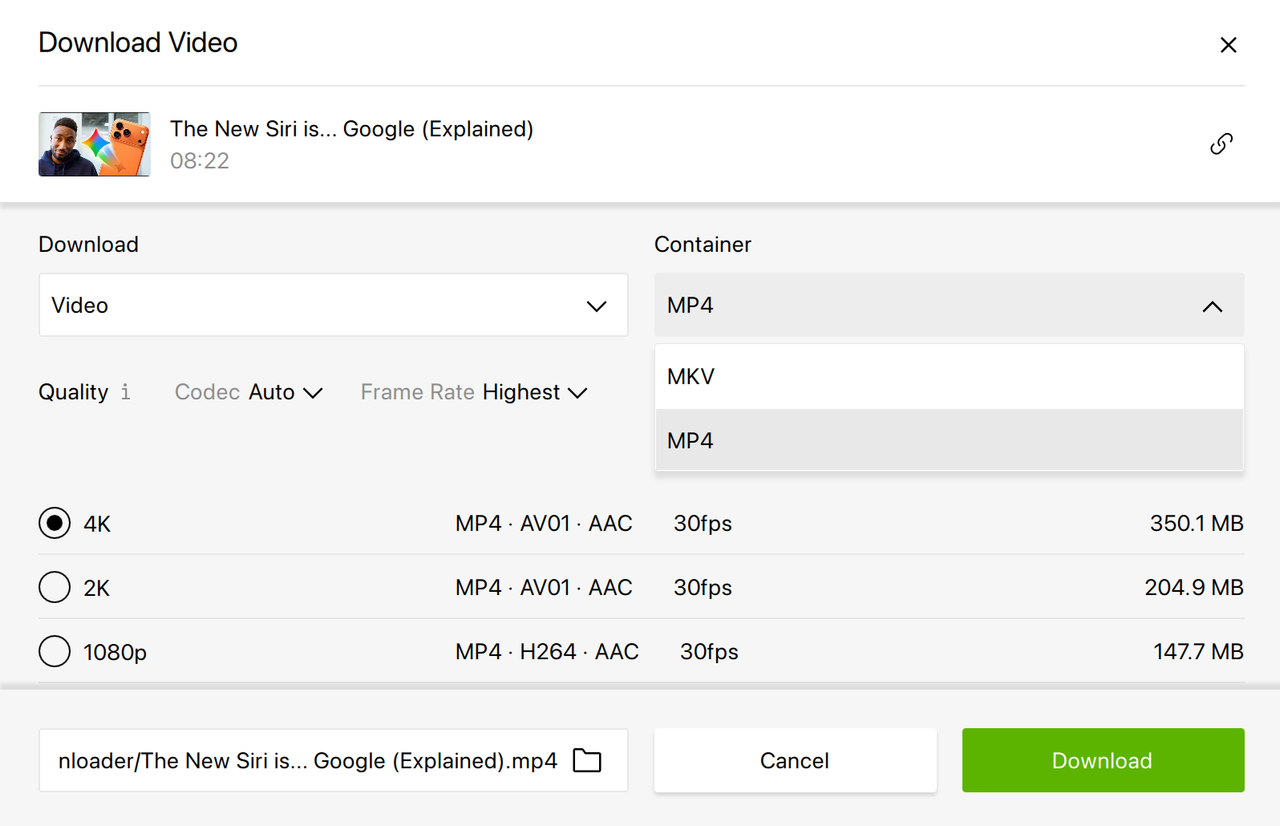Choose MKV from the container list
This screenshot has height=826, width=1280.
(949, 377)
